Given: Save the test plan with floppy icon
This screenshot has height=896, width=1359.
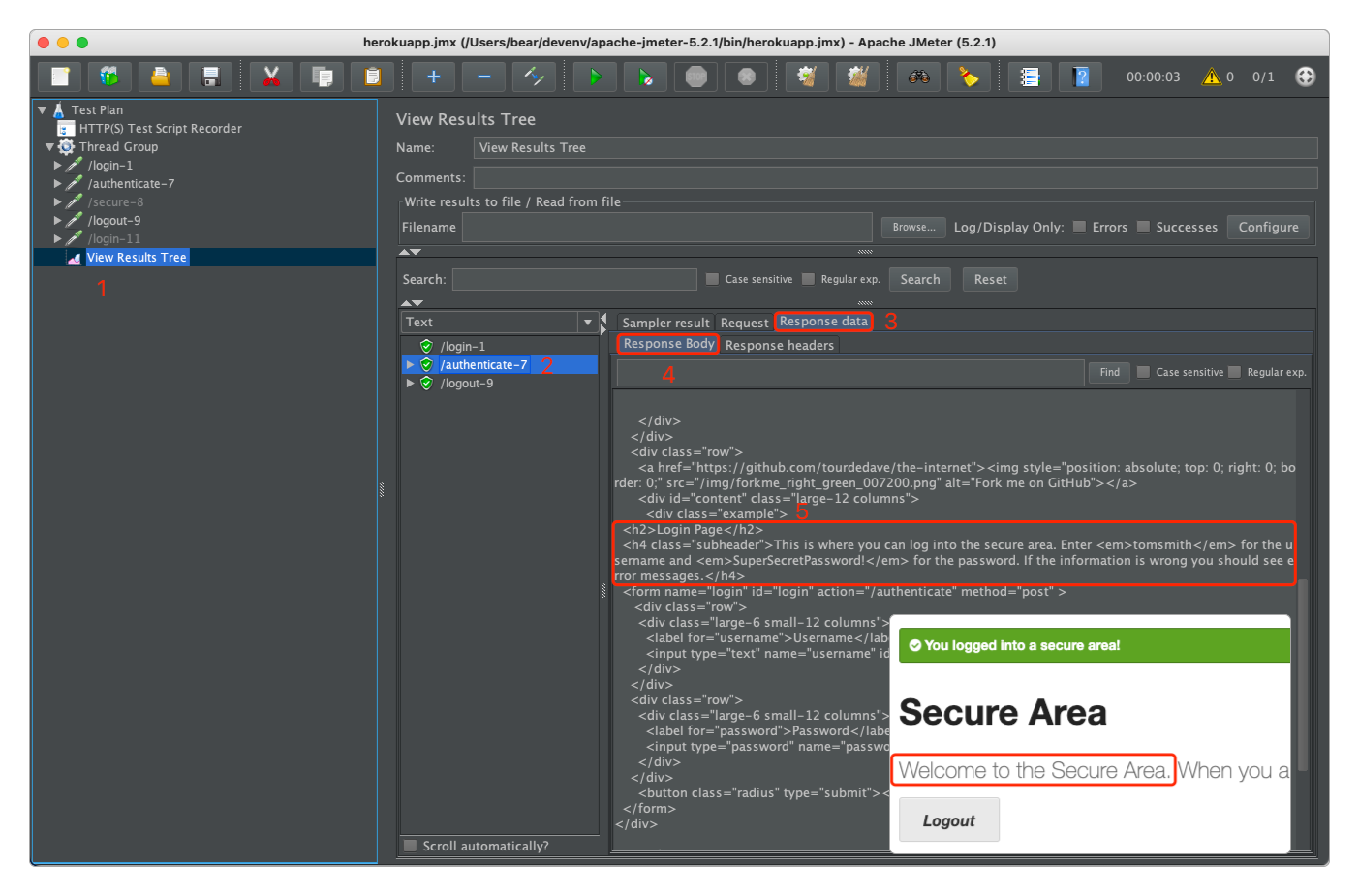Looking at the screenshot, I should pos(210,77).
